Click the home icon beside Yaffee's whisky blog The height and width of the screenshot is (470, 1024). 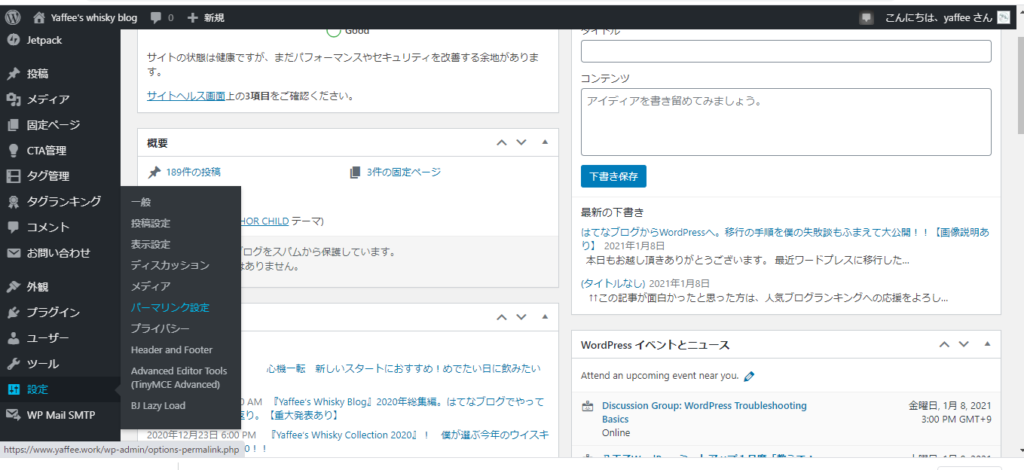click(x=39, y=18)
